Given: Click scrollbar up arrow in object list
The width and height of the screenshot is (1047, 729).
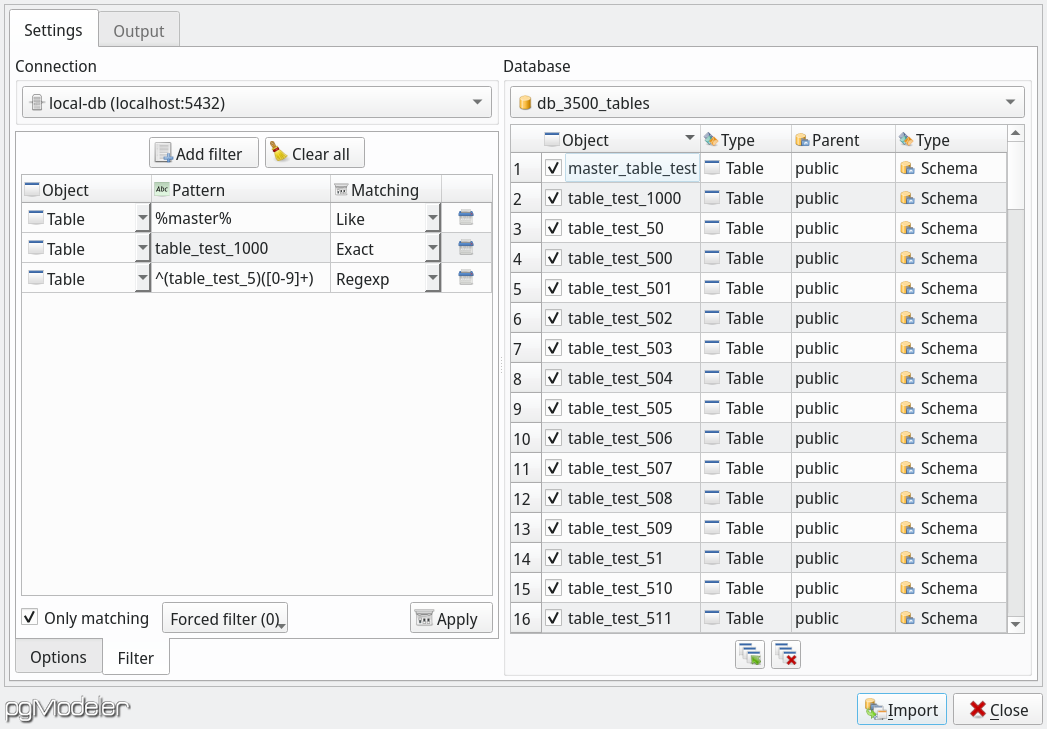Looking at the screenshot, I should (x=1016, y=133).
